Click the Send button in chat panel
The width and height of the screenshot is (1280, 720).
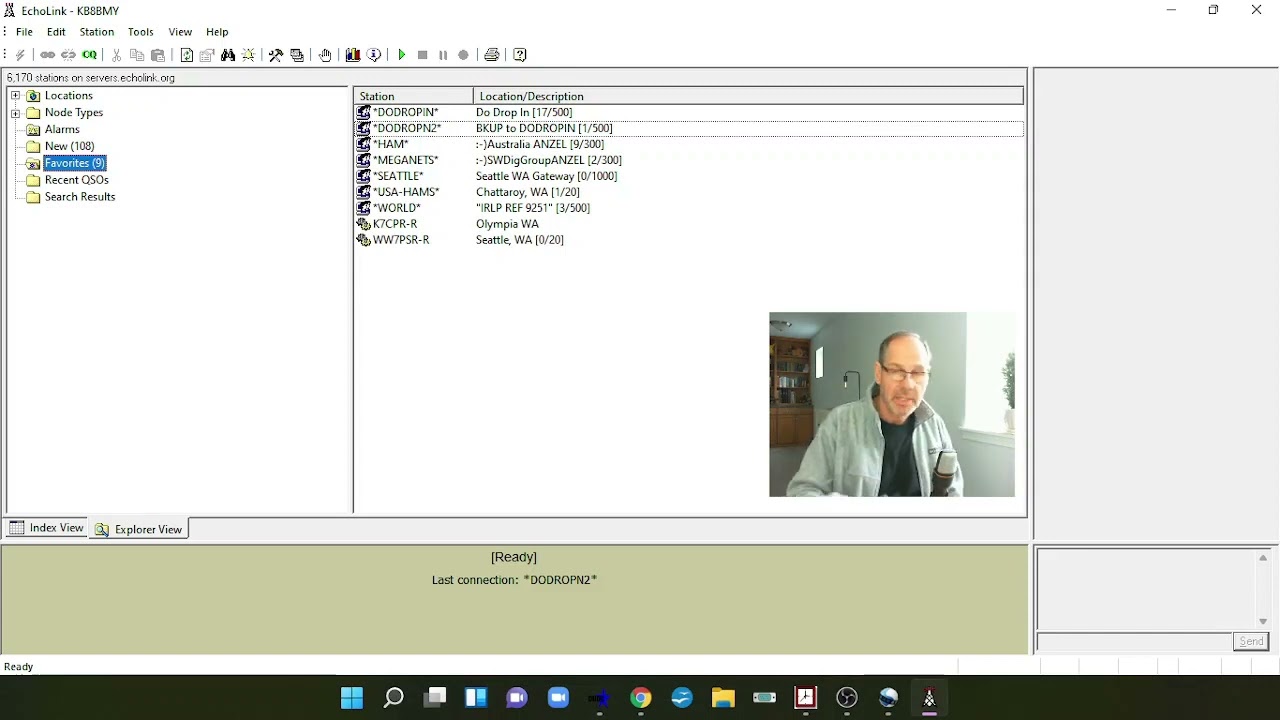(x=1252, y=642)
